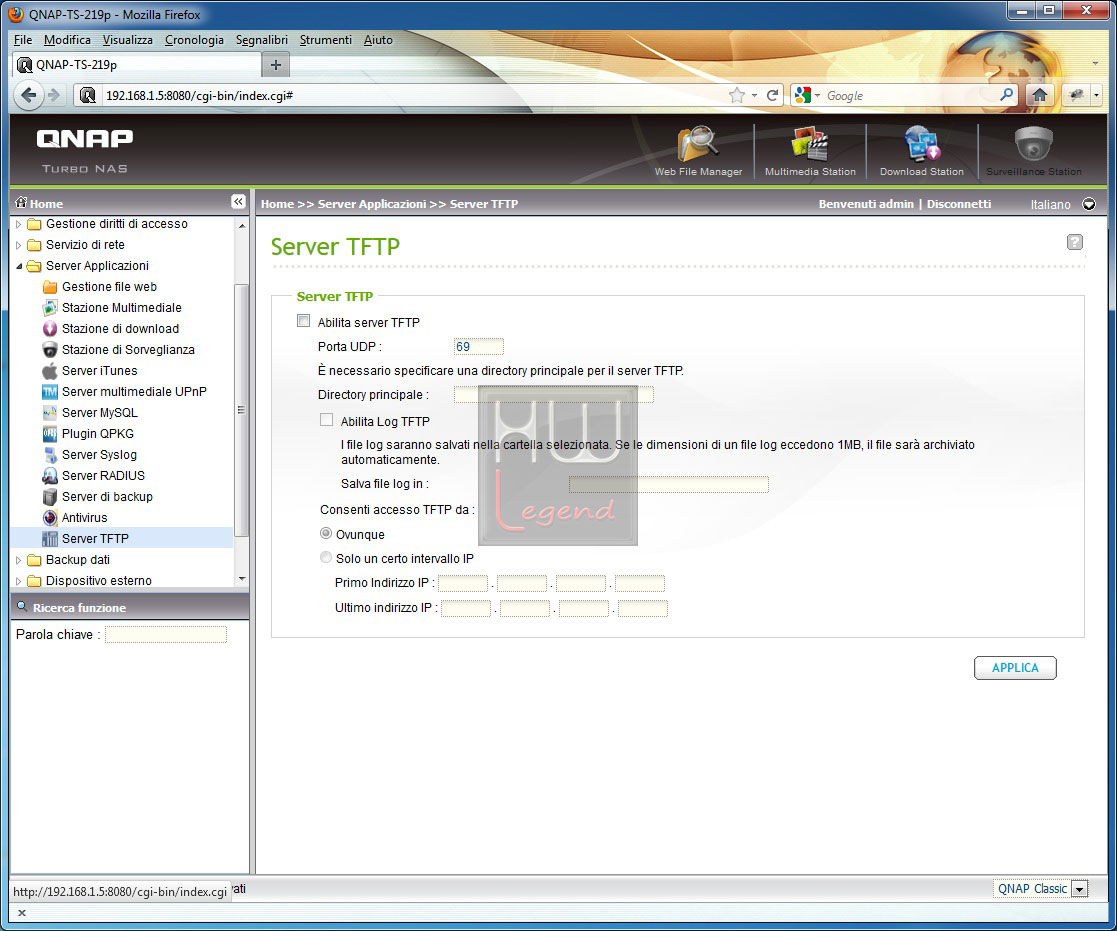This screenshot has width=1117, height=931.
Task: Click the Google search box
Action: 910,95
